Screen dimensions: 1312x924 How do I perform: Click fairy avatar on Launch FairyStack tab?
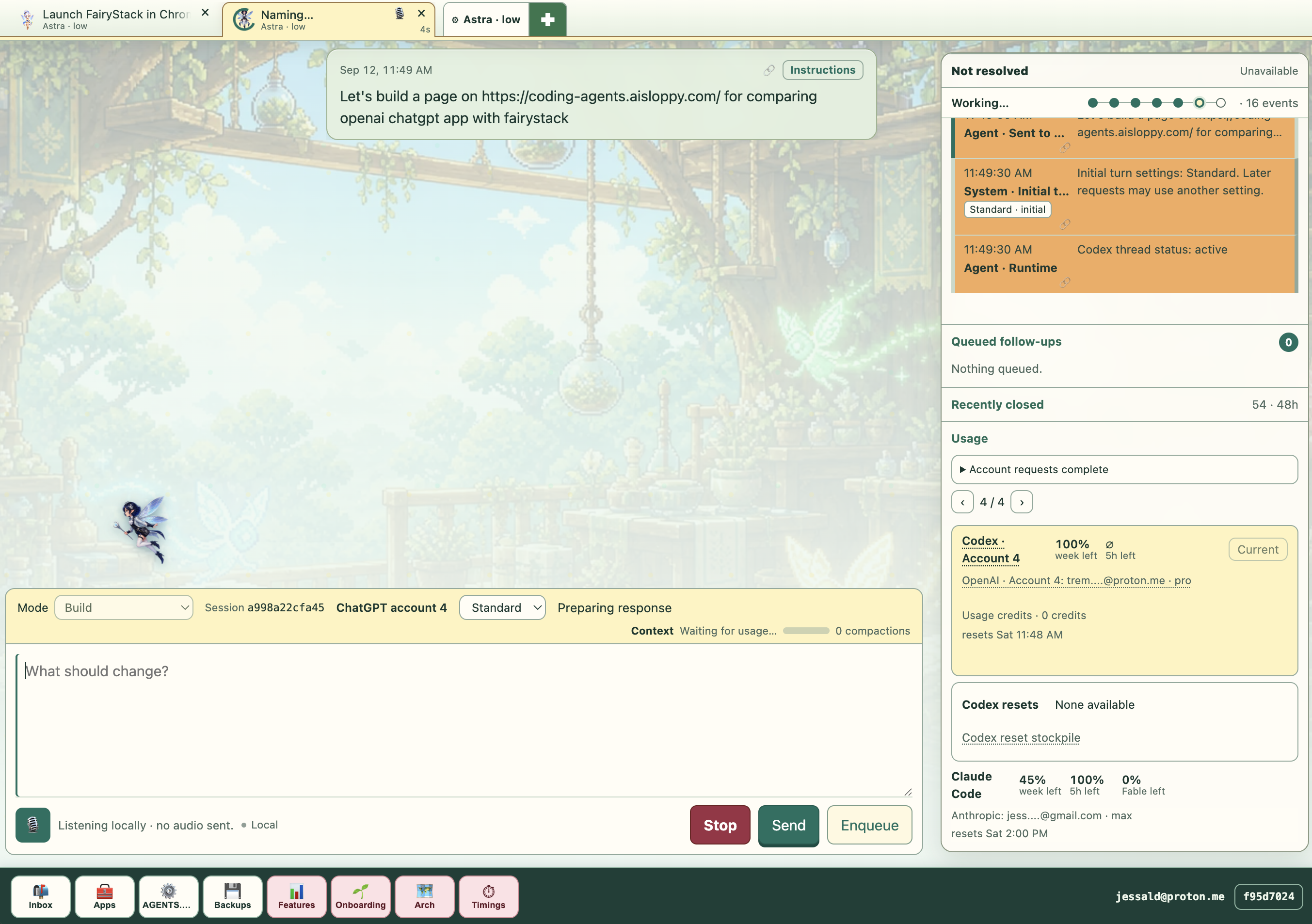(27, 20)
